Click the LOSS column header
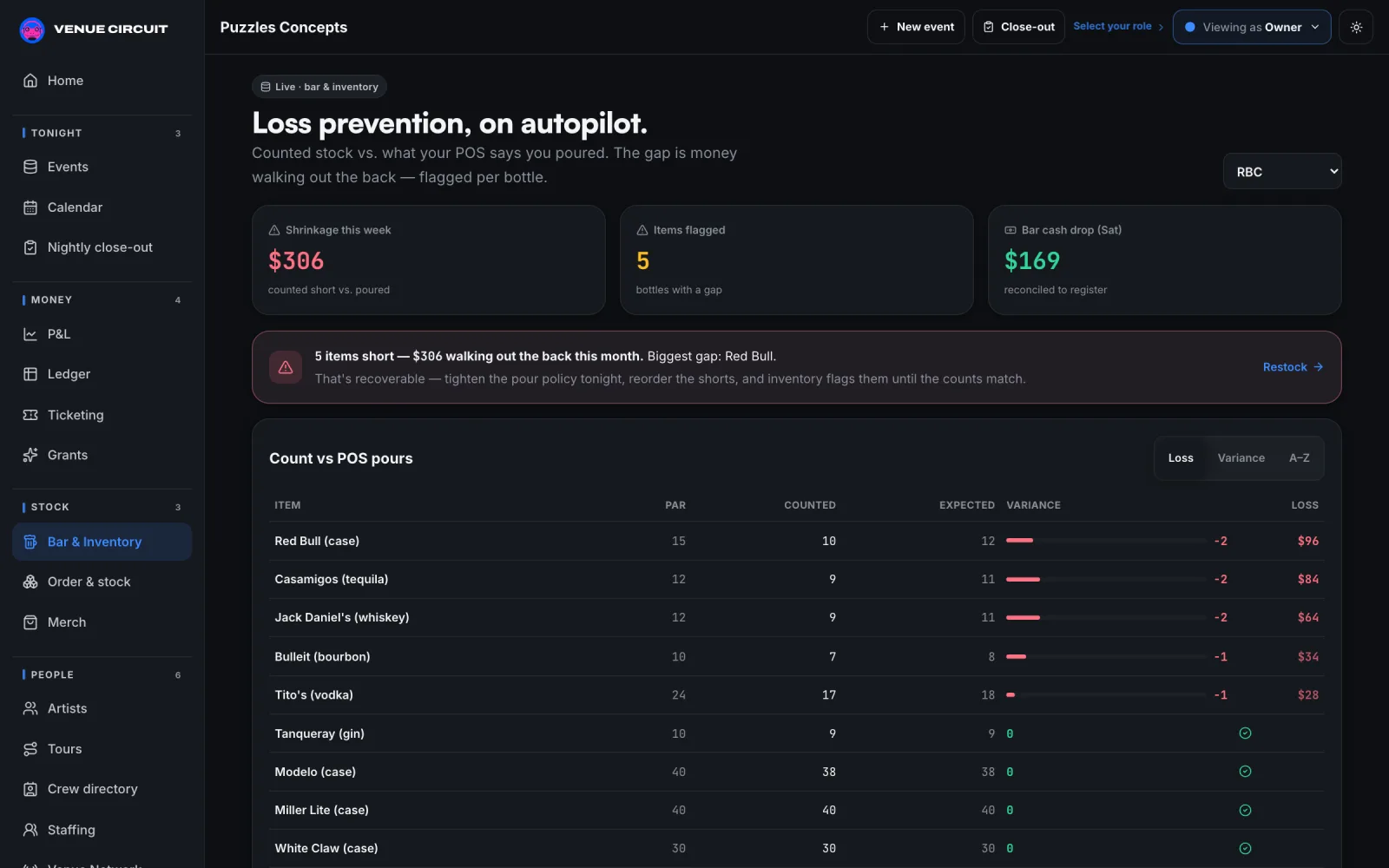Image resolution: width=1389 pixels, height=868 pixels. coord(1305,505)
